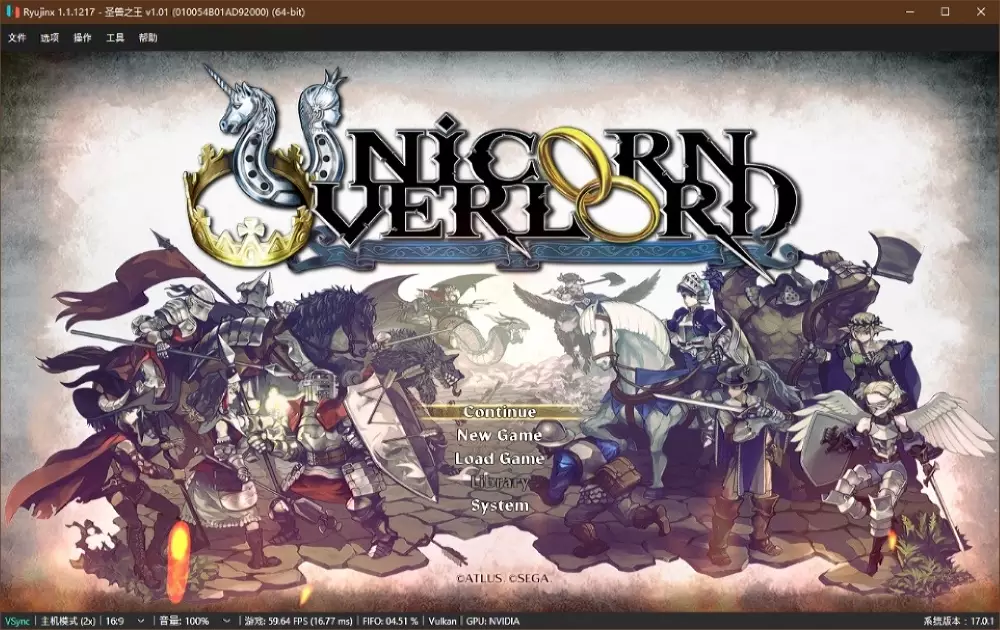Click the FIFO 04.51 % status
Viewport: 1000px width, 630px height.
click(390, 621)
